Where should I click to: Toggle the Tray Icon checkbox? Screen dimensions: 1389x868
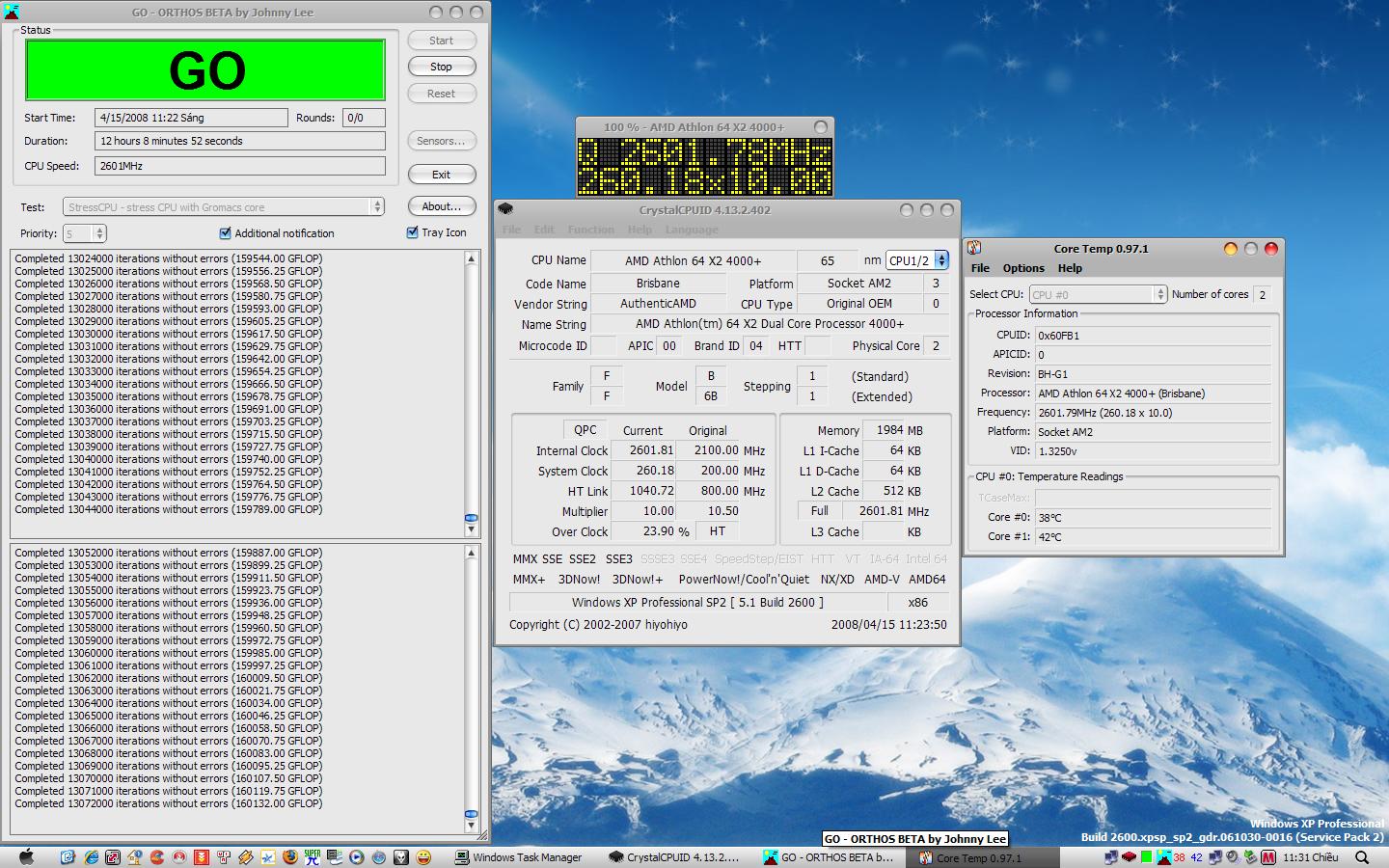click(x=413, y=231)
